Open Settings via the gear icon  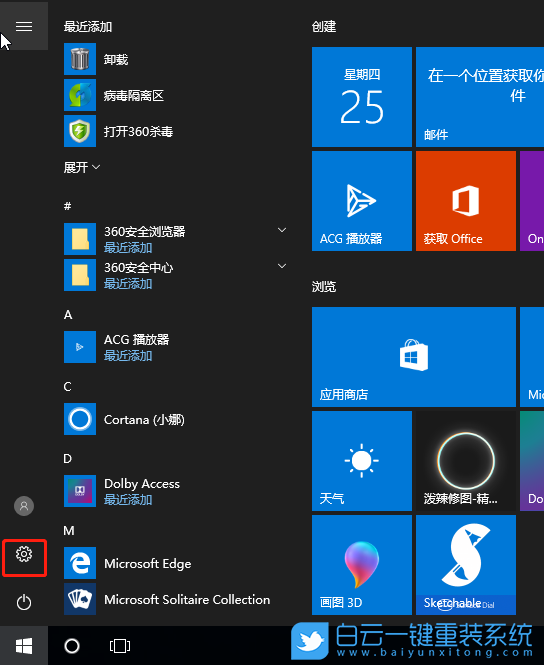[x=24, y=554]
